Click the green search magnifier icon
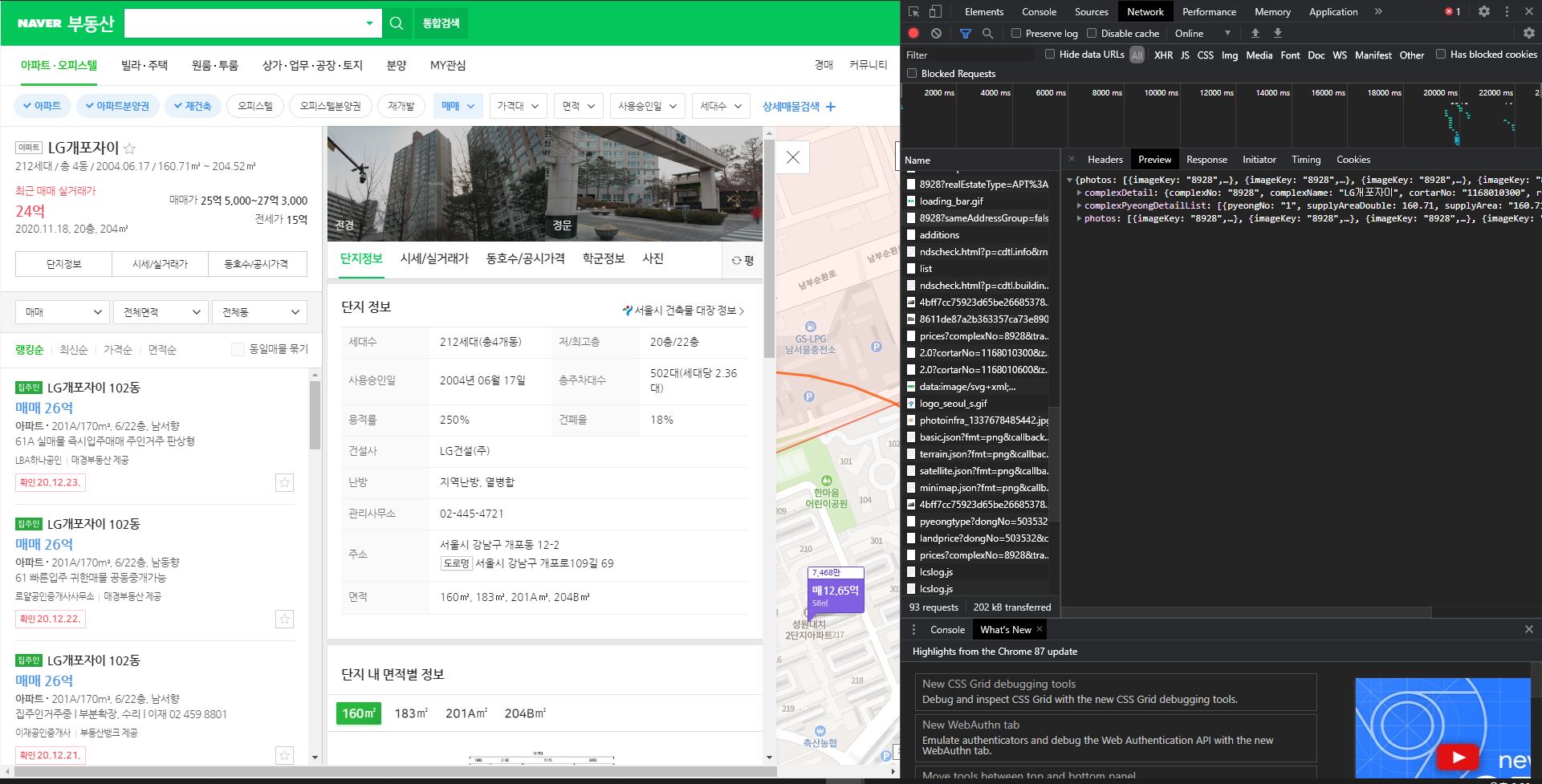 (397, 23)
